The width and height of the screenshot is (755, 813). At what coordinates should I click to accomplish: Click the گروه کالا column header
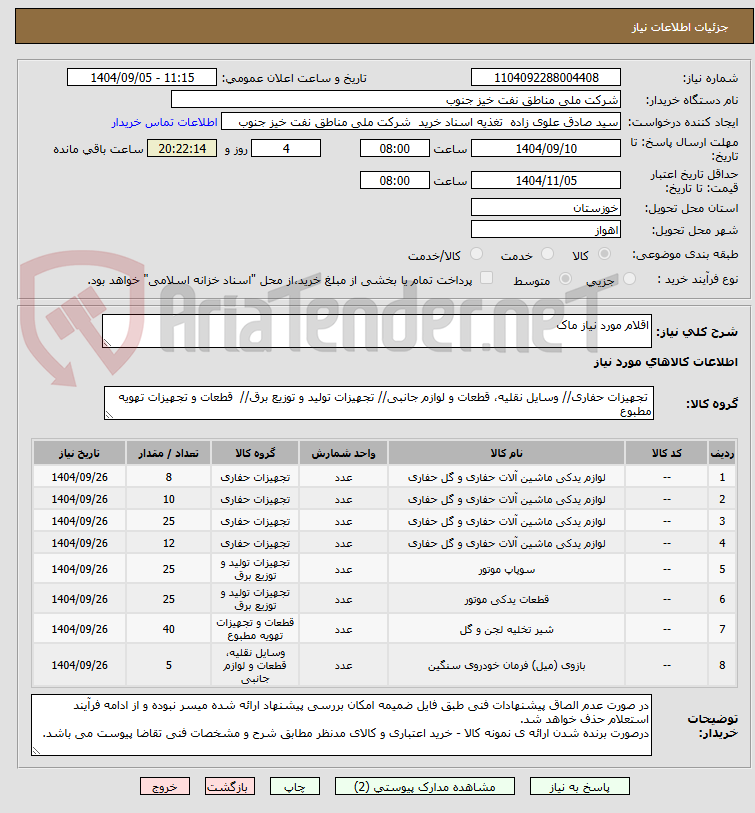pyautogui.click(x=255, y=453)
